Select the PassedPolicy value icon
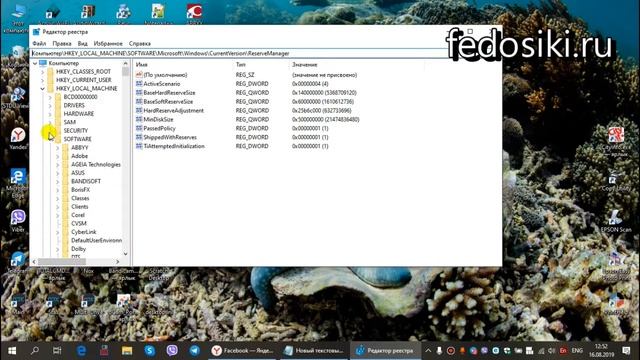Viewport: 640px width, 360px height. (139, 128)
